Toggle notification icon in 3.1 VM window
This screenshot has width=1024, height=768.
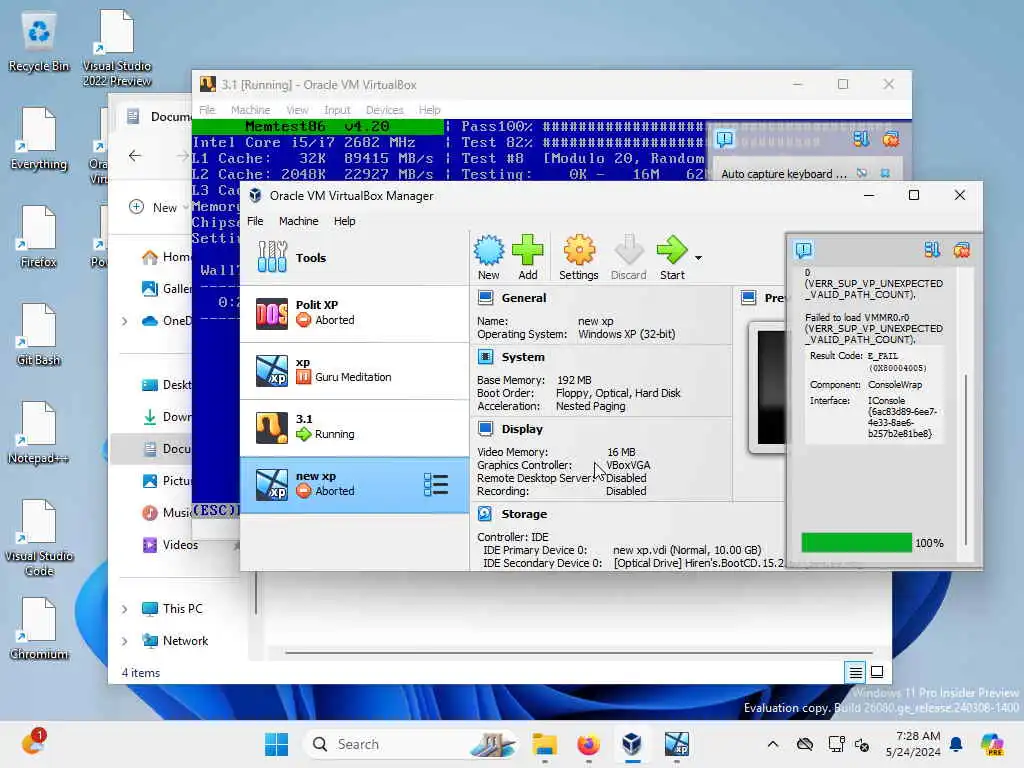725,139
